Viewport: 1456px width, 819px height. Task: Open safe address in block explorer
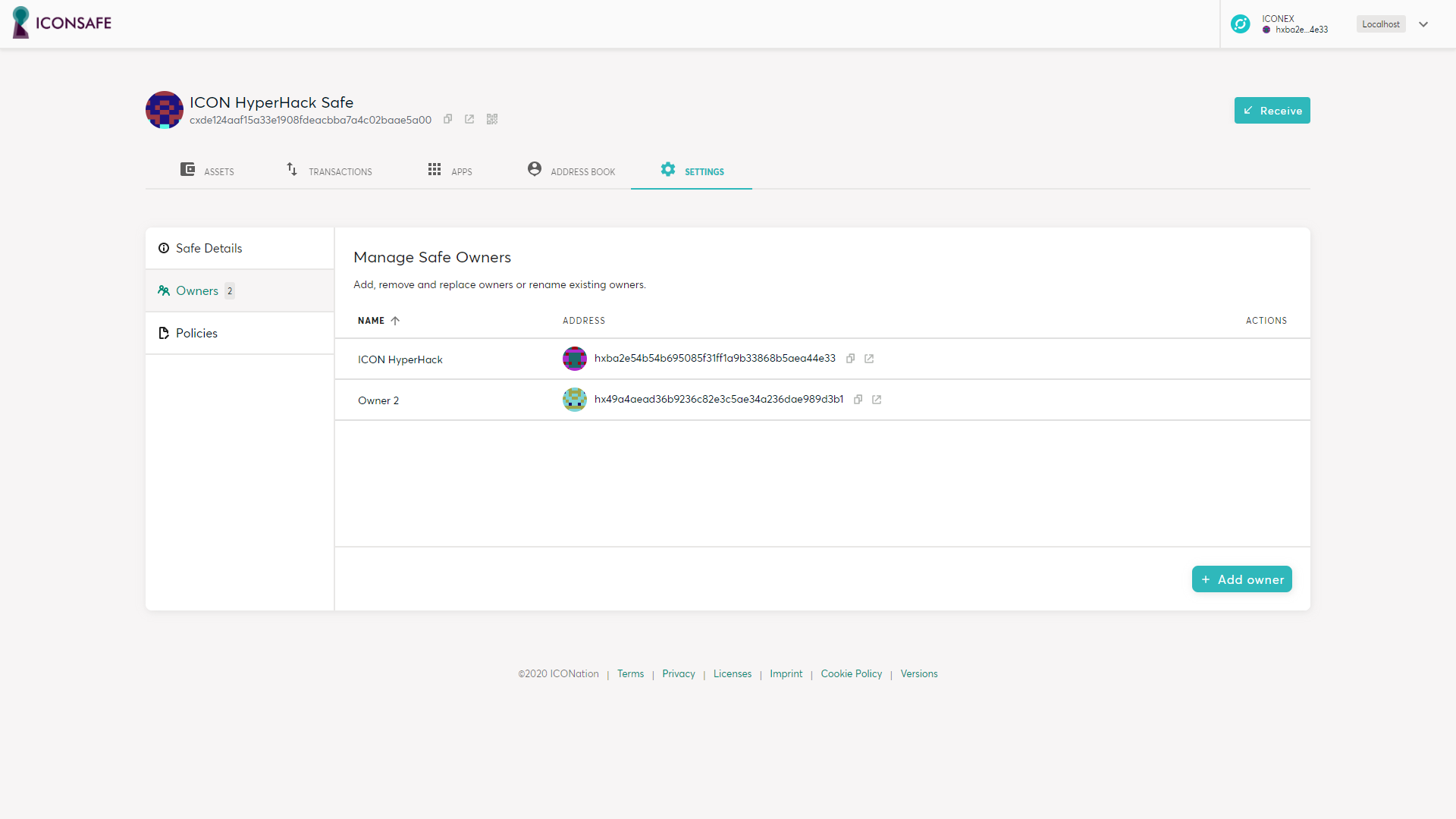[x=469, y=119]
